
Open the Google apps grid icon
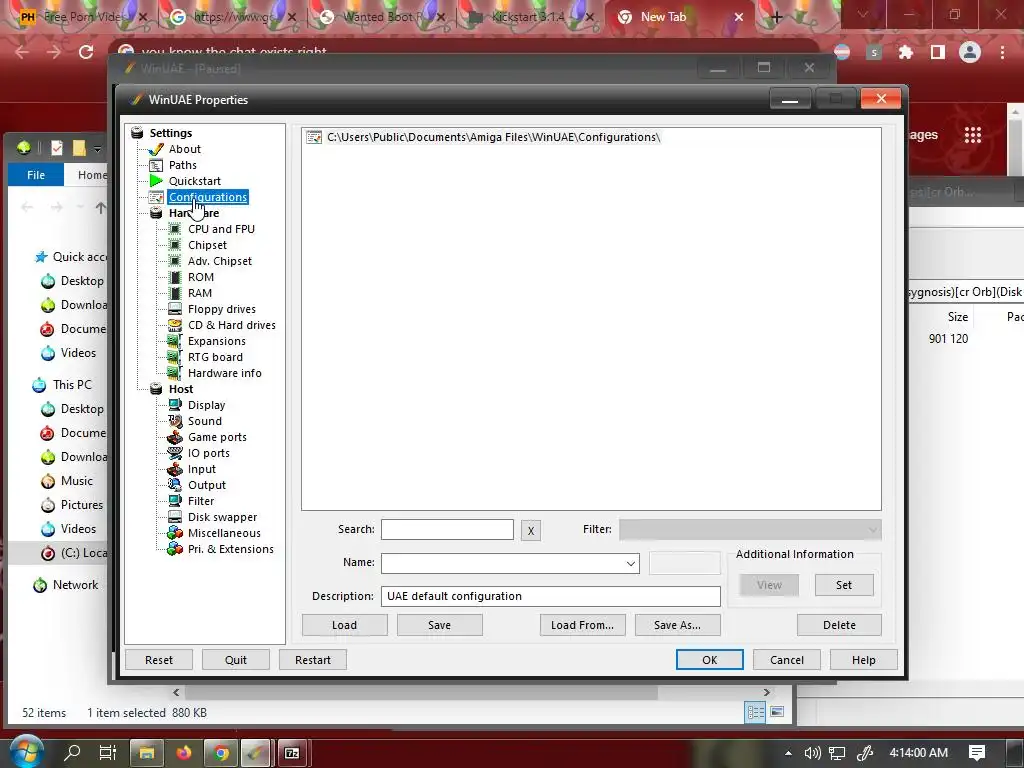tap(973, 135)
